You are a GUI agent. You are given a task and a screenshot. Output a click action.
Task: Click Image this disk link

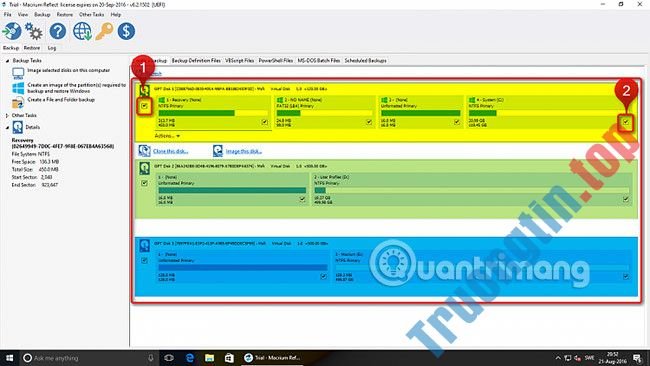244,151
